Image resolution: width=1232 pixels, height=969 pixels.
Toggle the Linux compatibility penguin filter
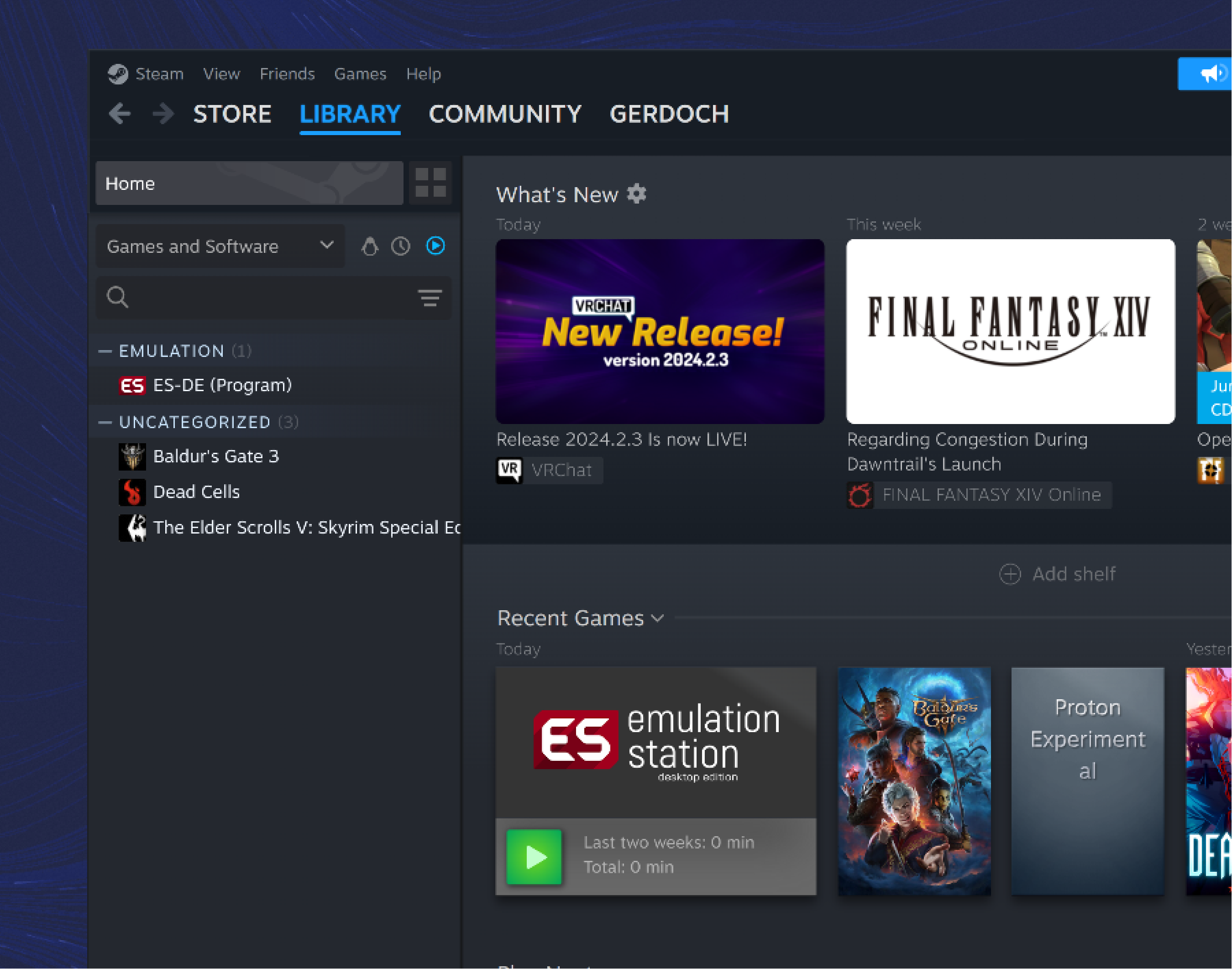coord(370,246)
